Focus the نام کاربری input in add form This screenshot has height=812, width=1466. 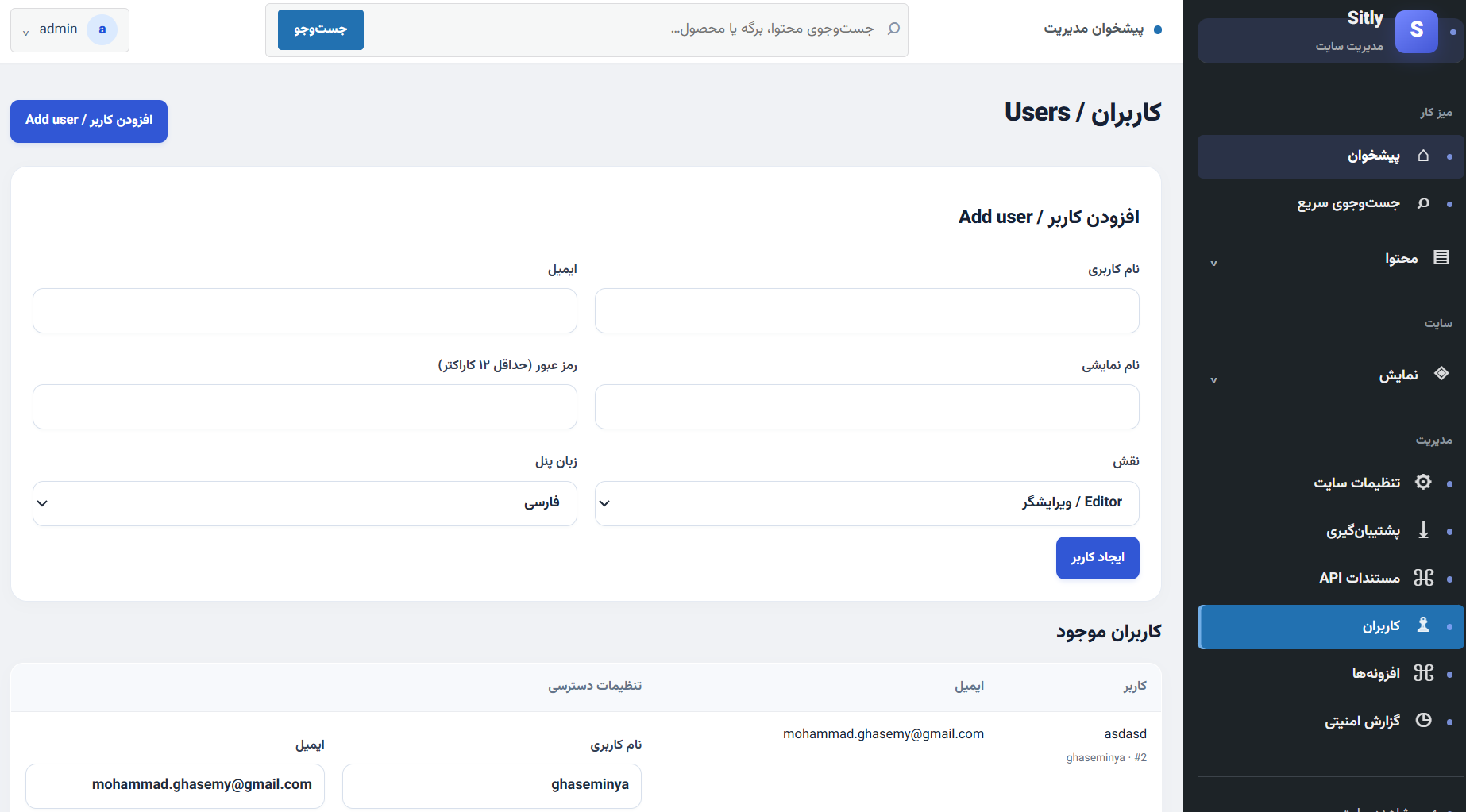pos(866,310)
